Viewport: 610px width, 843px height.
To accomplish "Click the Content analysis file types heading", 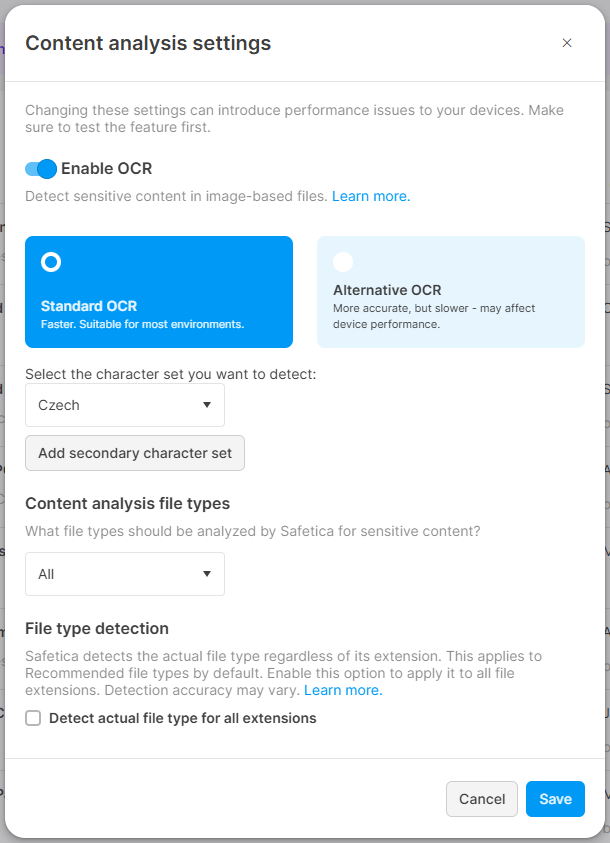I will (x=127, y=504).
